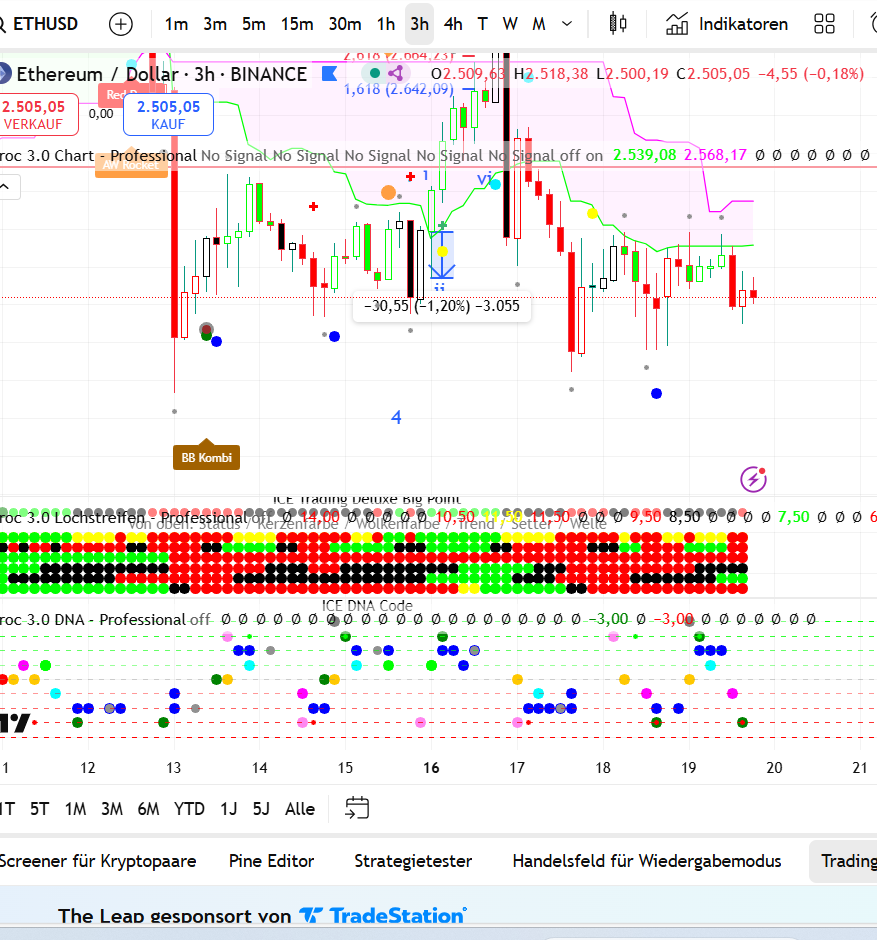This screenshot has height=940, width=877.
Task: Click the BB Kombi chart label
Action: tap(206, 458)
